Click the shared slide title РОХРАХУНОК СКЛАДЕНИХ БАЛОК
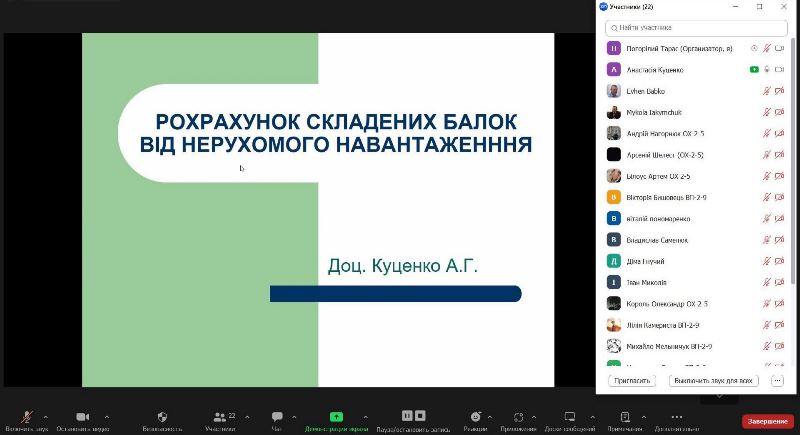 point(336,122)
